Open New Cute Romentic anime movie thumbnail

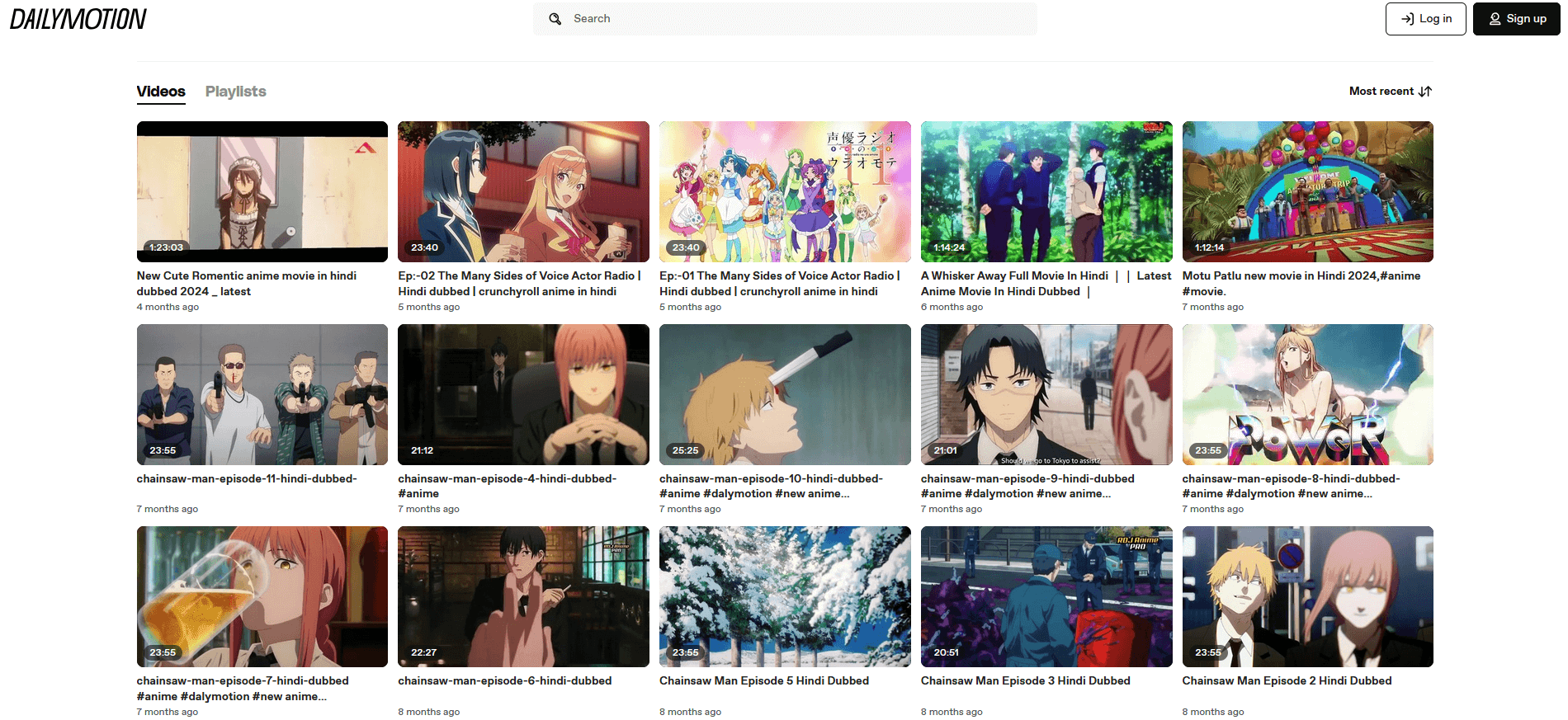pos(262,191)
